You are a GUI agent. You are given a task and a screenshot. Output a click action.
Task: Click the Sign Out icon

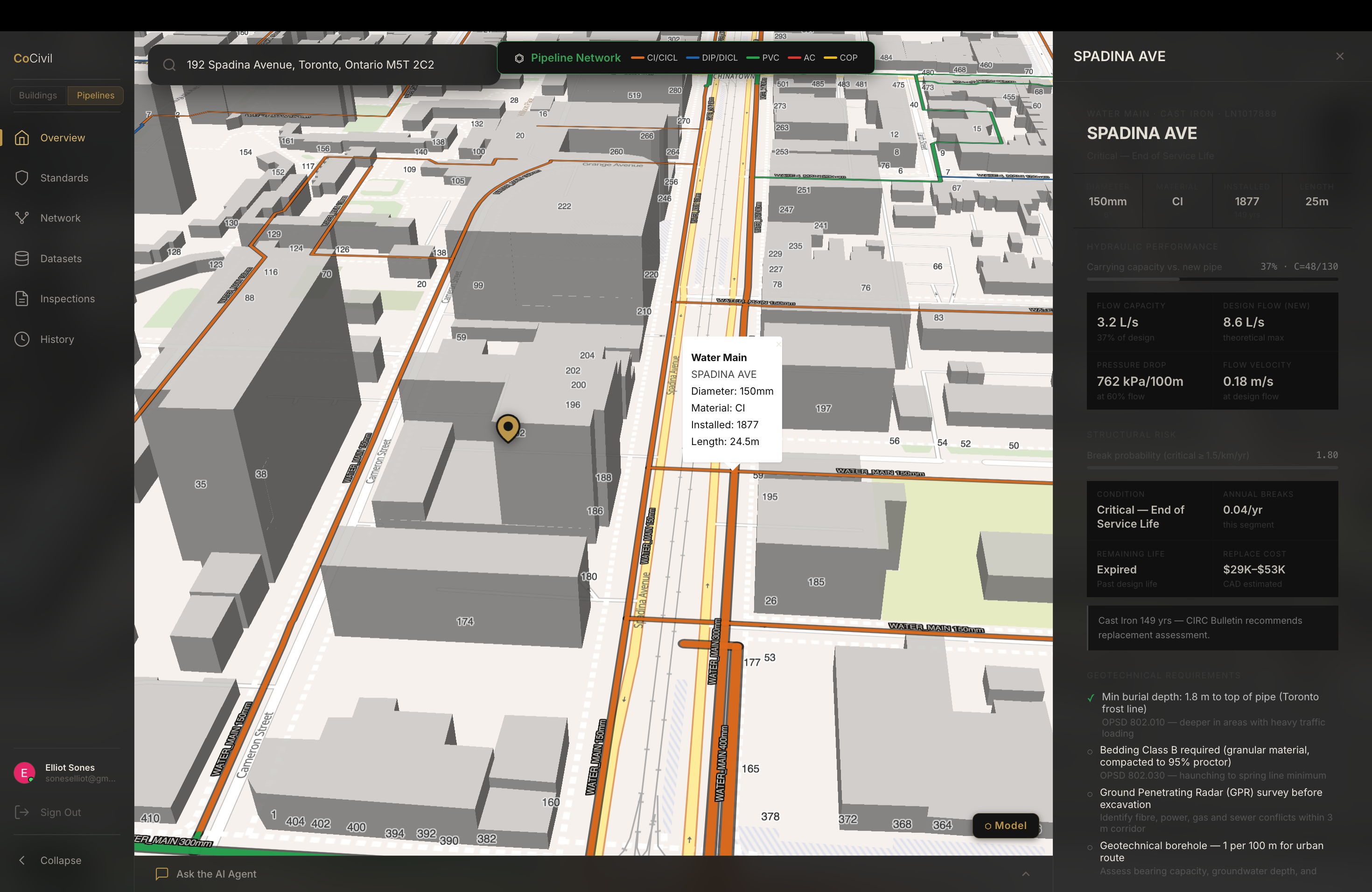(x=22, y=813)
